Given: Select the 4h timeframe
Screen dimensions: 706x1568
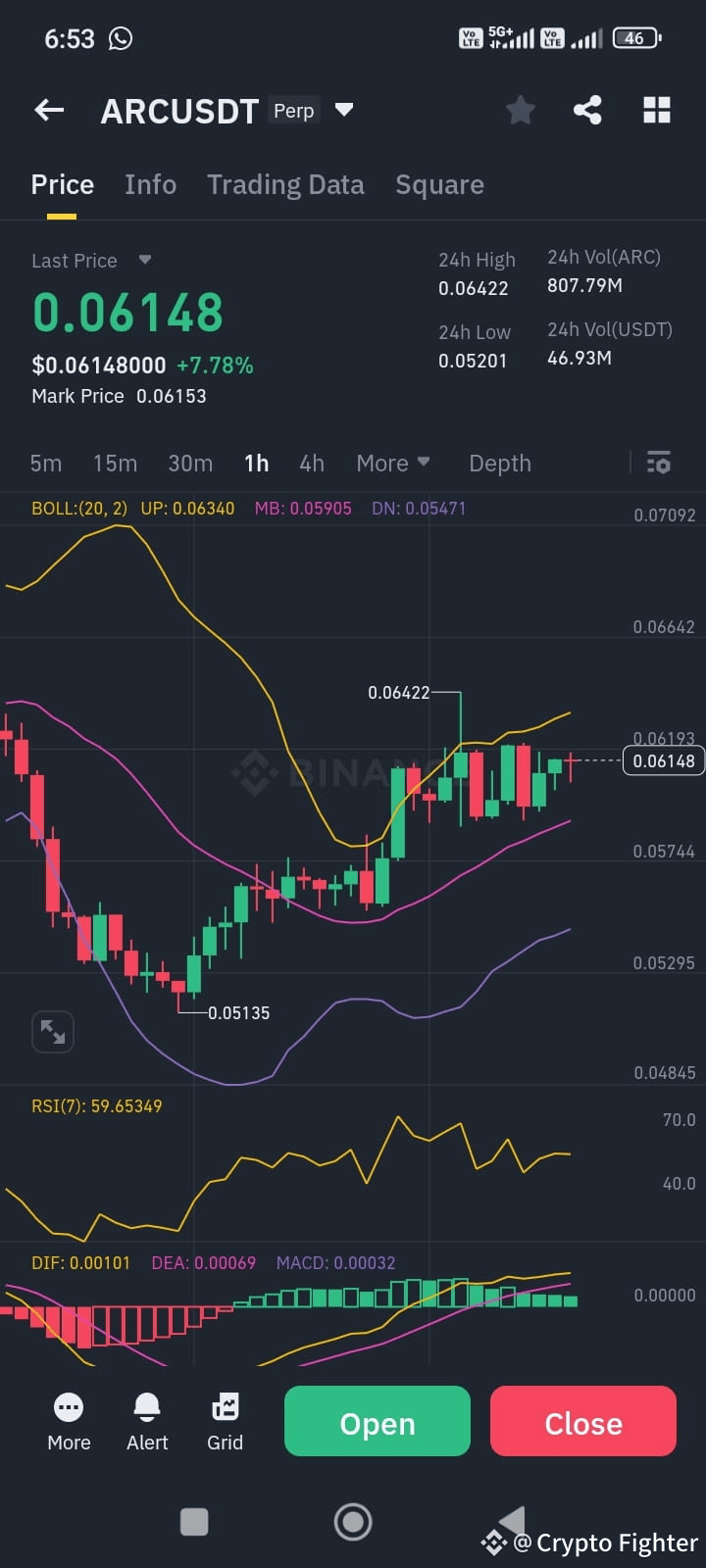Looking at the screenshot, I should tap(312, 462).
